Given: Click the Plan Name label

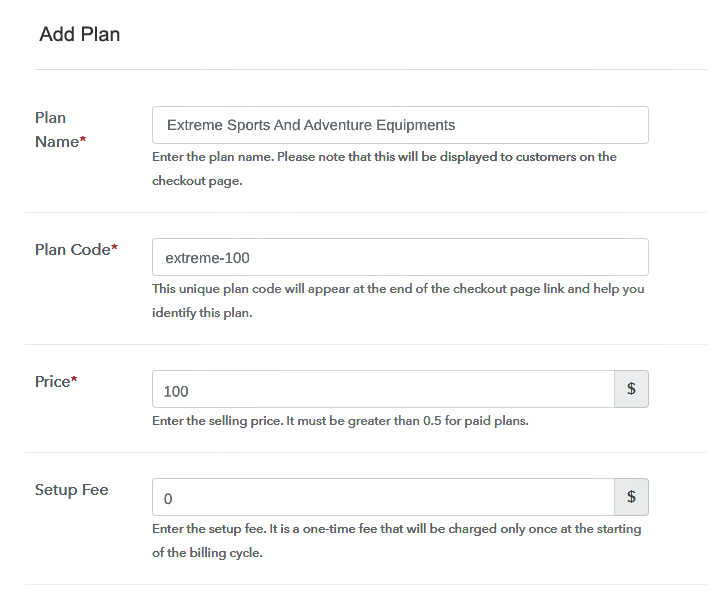Looking at the screenshot, I should (60, 130).
